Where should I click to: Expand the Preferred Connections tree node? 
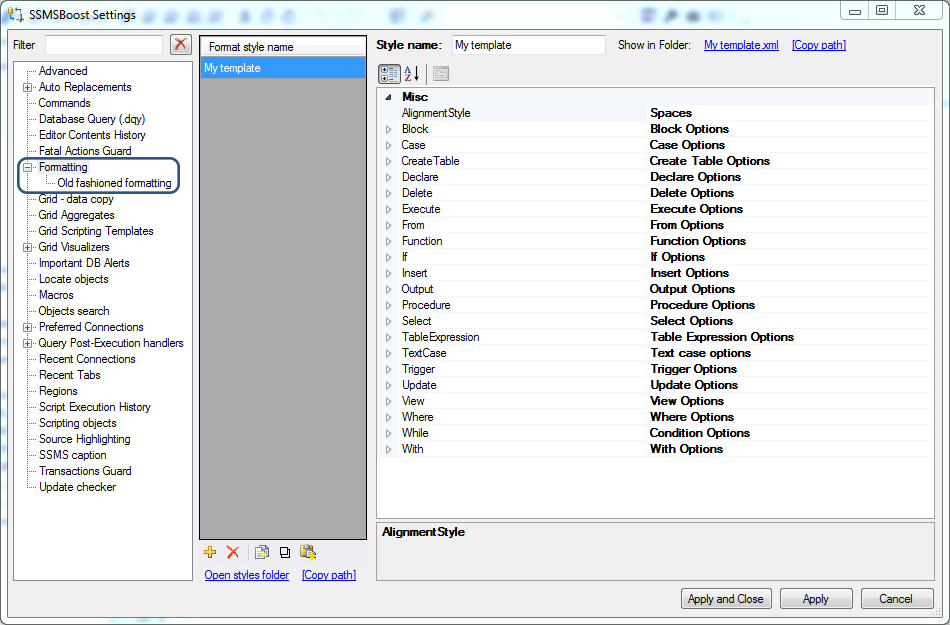pyautogui.click(x=27, y=327)
